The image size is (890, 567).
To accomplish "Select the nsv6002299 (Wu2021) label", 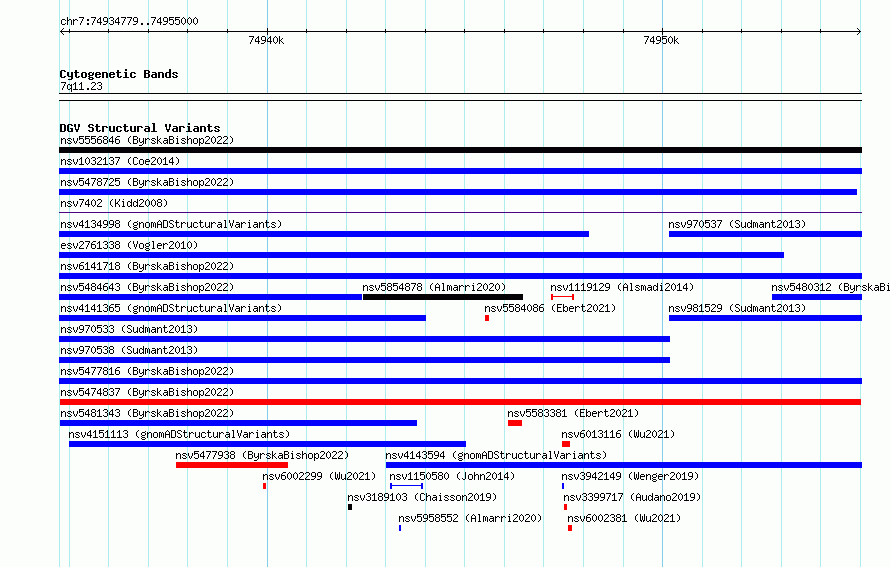I will click(319, 476).
